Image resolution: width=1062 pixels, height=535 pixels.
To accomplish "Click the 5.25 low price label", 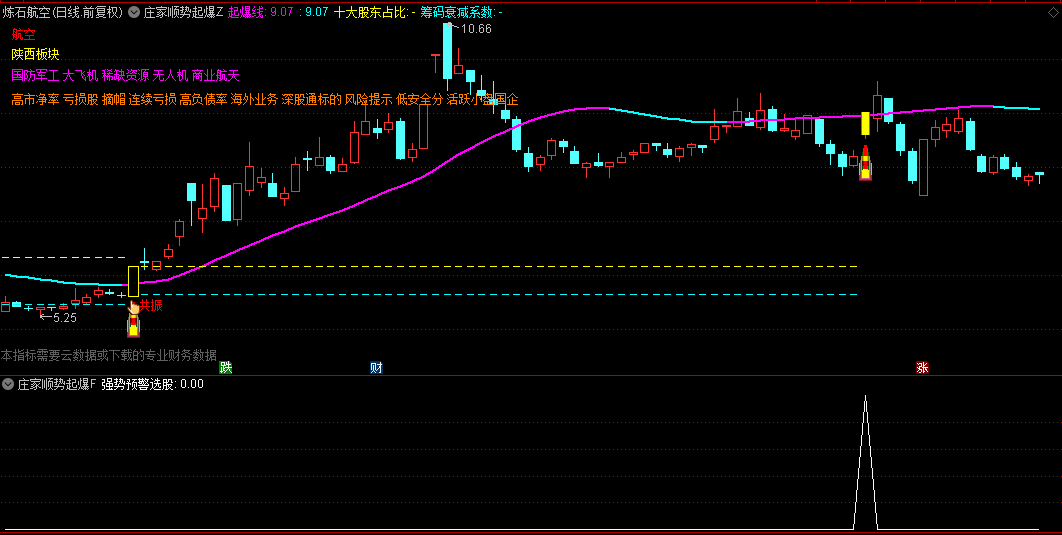I will pyautogui.click(x=64, y=317).
